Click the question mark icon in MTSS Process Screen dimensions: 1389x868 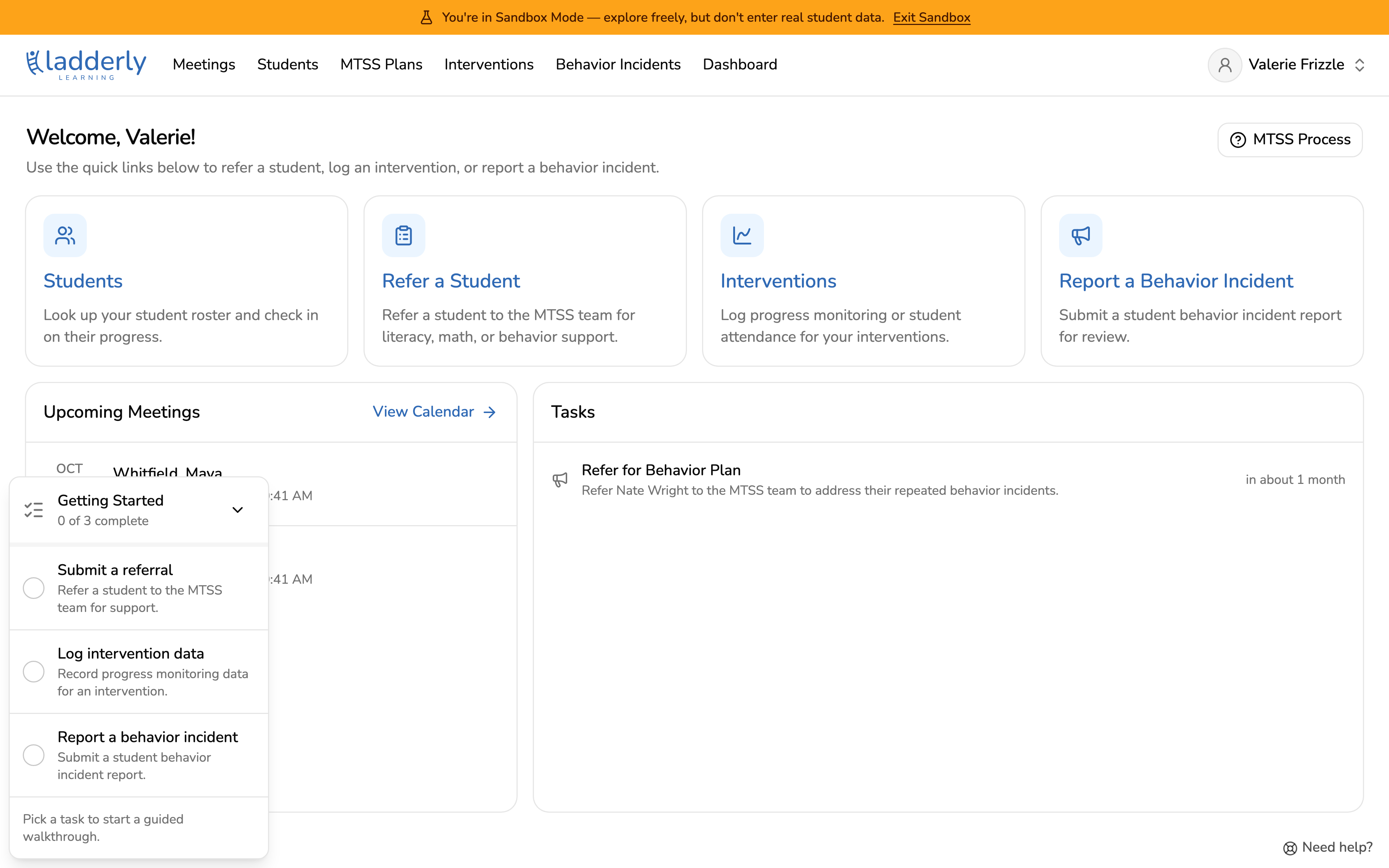1238,140
